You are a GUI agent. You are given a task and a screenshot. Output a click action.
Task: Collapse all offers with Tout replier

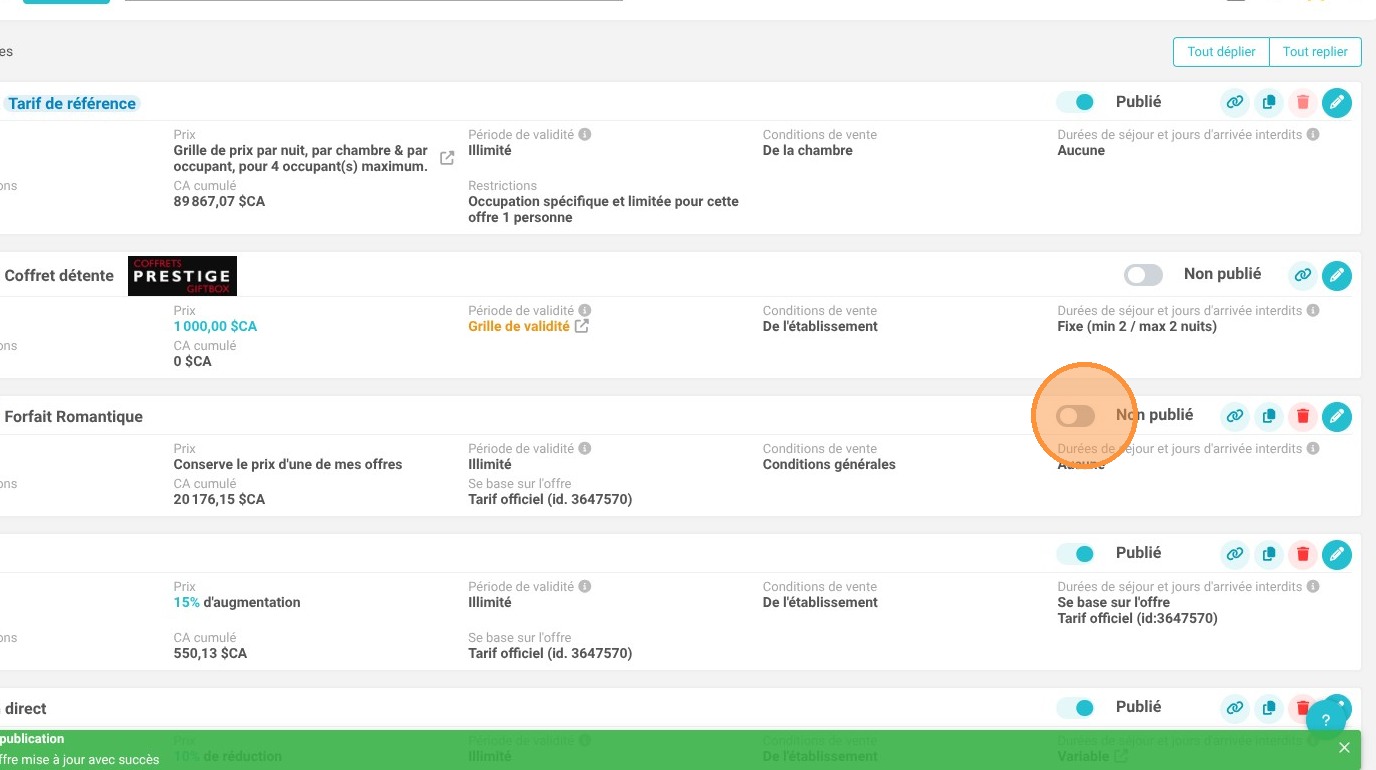[x=1315, y=52]
